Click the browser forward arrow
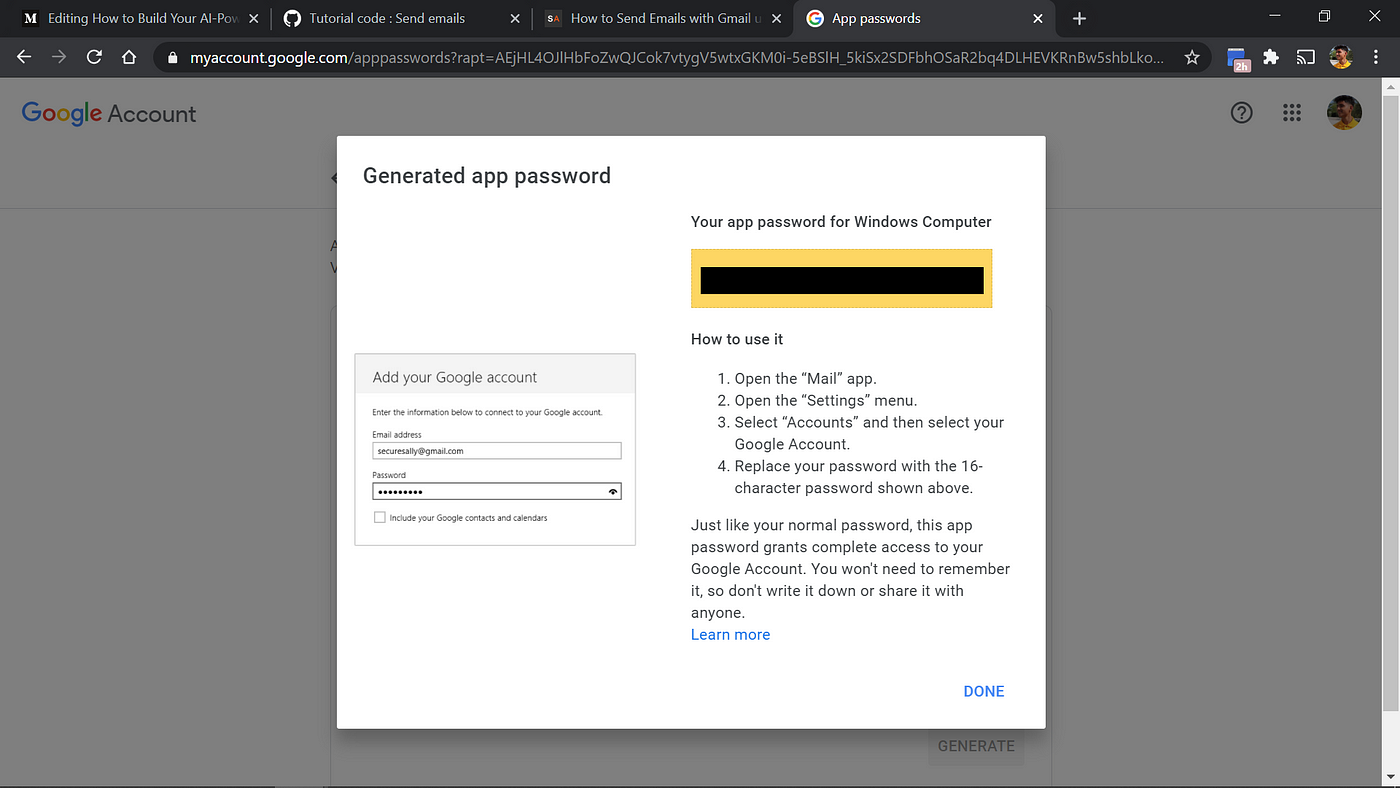This screenshot has width=1400, height=788. click(x=59, y=57)
